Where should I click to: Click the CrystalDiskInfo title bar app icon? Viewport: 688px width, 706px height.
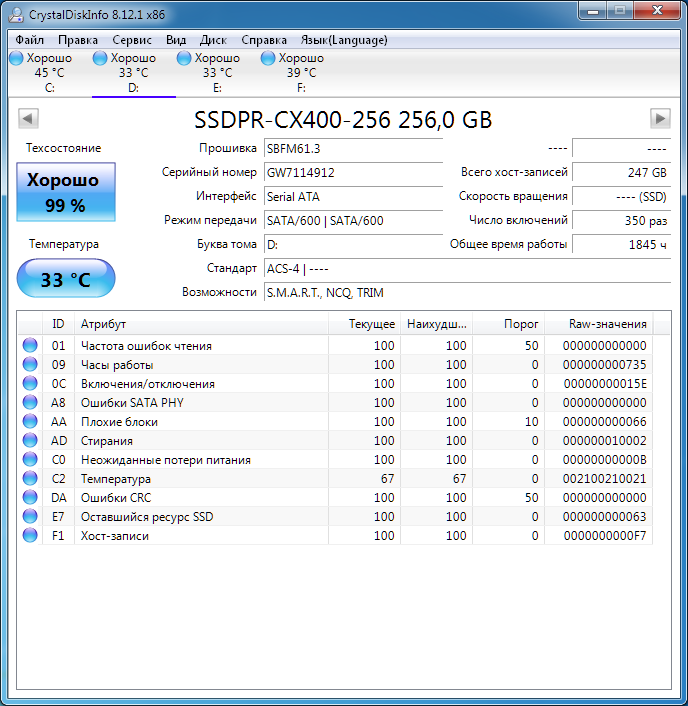tap(16, 14)
